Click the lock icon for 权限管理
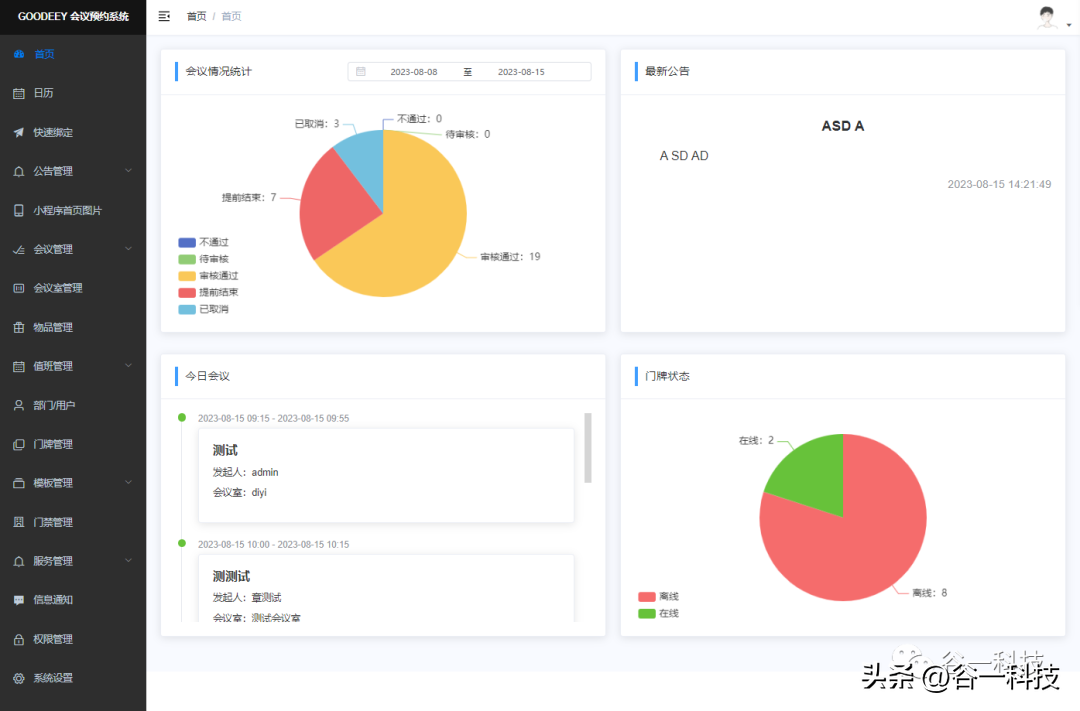This screenshot has height=711, width=1080. tap(19, 639)
